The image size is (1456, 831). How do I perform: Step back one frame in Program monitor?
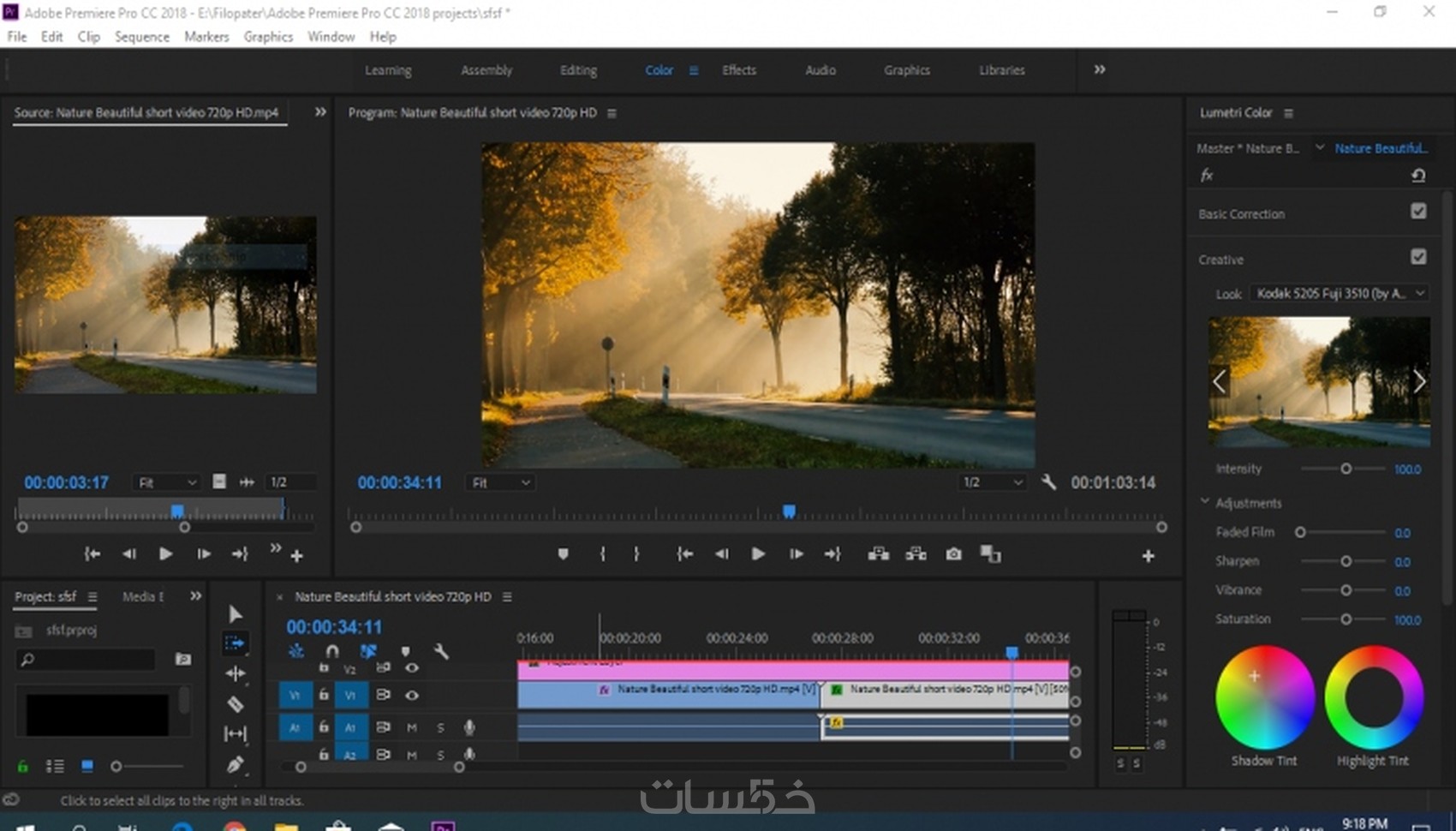coord(722,554)
